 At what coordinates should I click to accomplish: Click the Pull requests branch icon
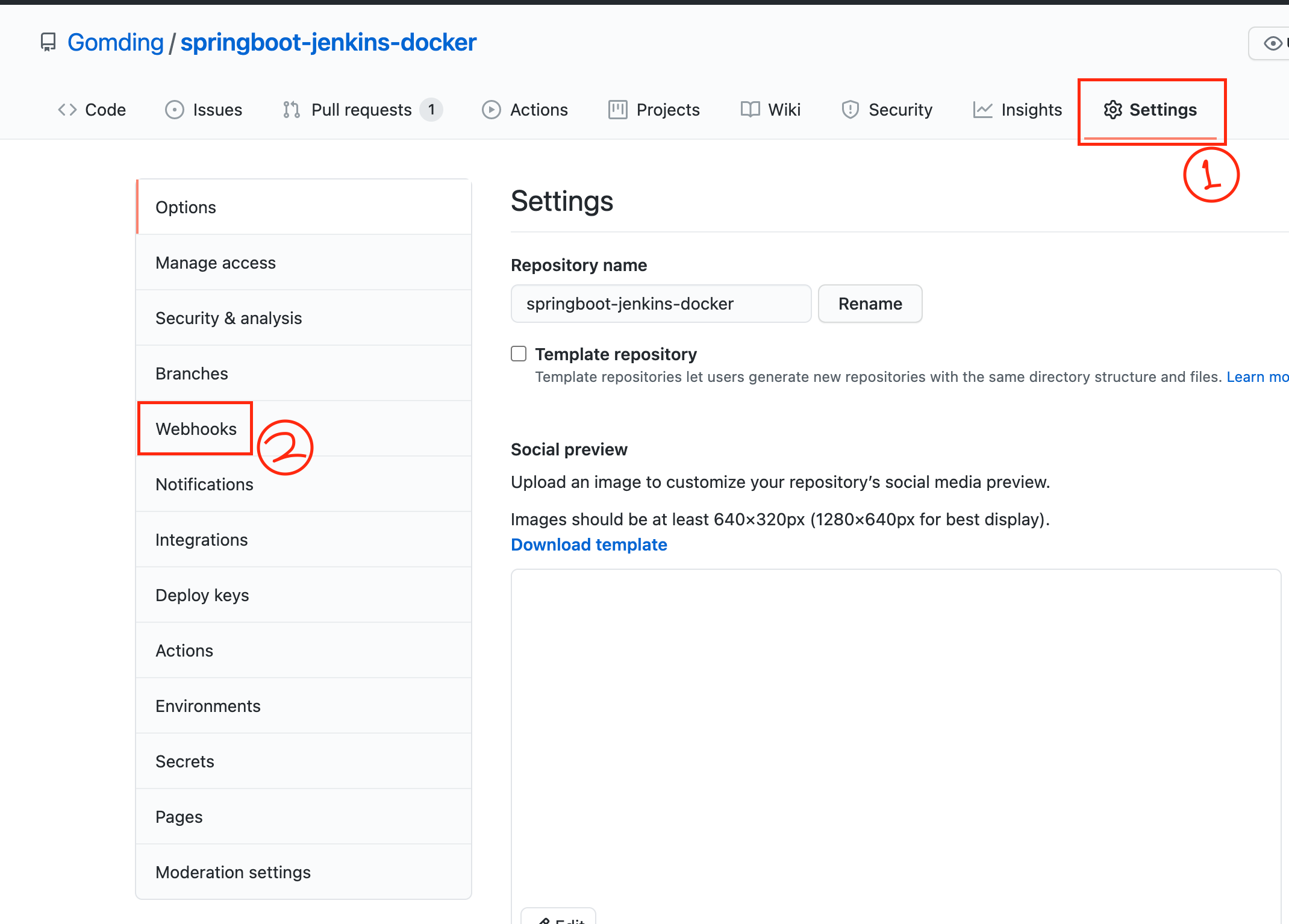[x=292, y=110]
